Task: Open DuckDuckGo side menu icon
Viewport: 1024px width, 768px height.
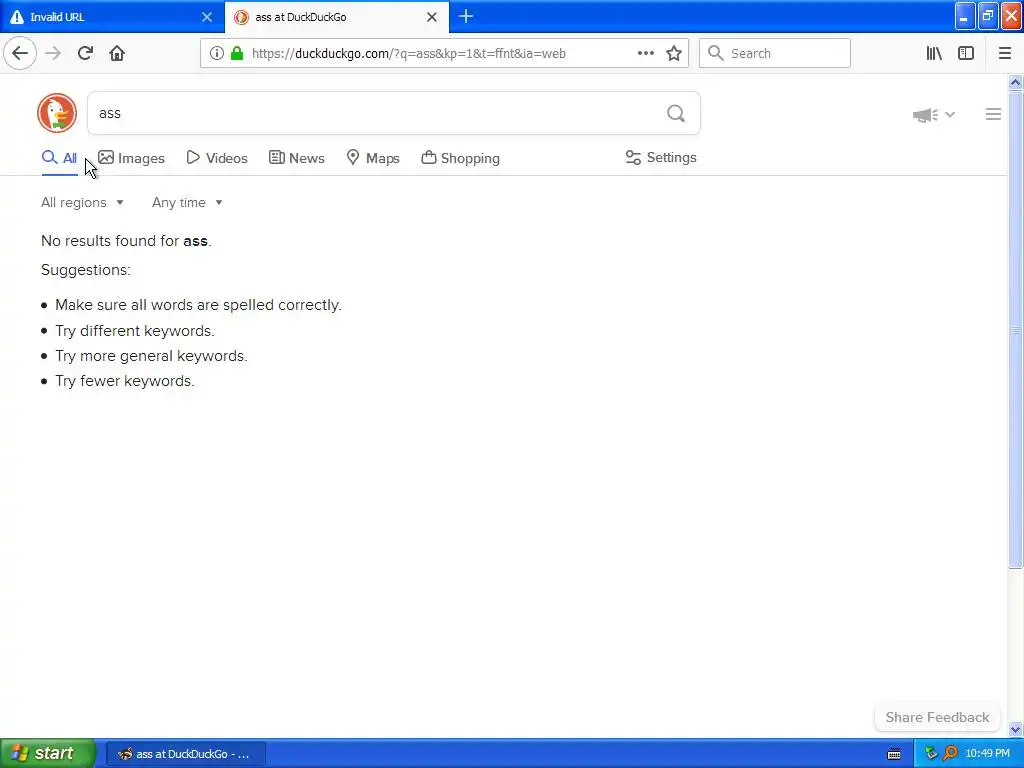Action: click(993, 114)
